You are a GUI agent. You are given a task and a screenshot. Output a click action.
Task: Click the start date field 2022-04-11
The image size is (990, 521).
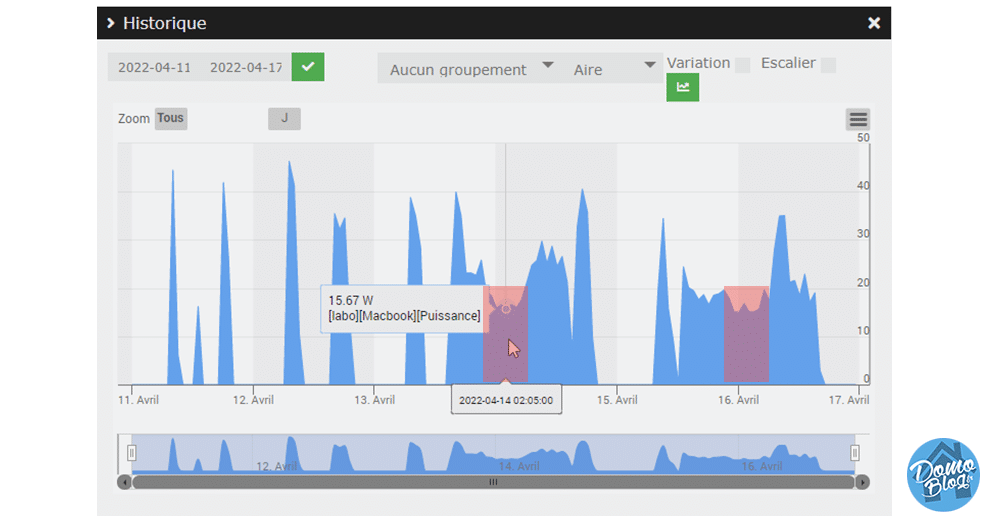154,68
